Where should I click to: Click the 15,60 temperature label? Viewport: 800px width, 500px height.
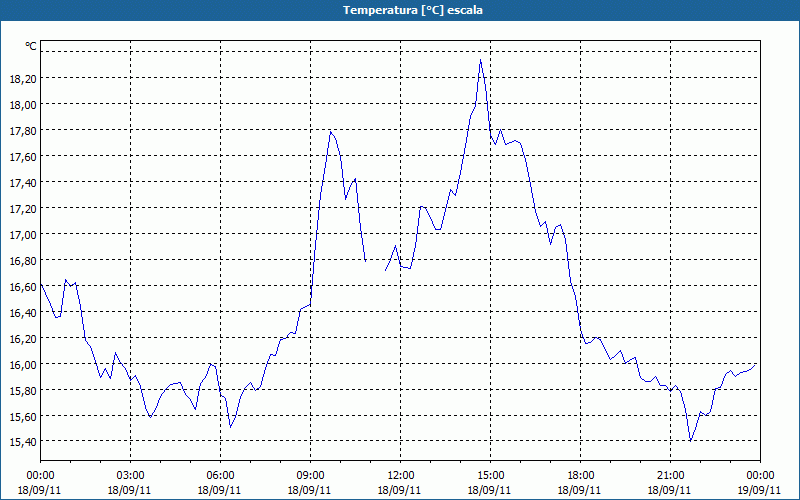23,416
